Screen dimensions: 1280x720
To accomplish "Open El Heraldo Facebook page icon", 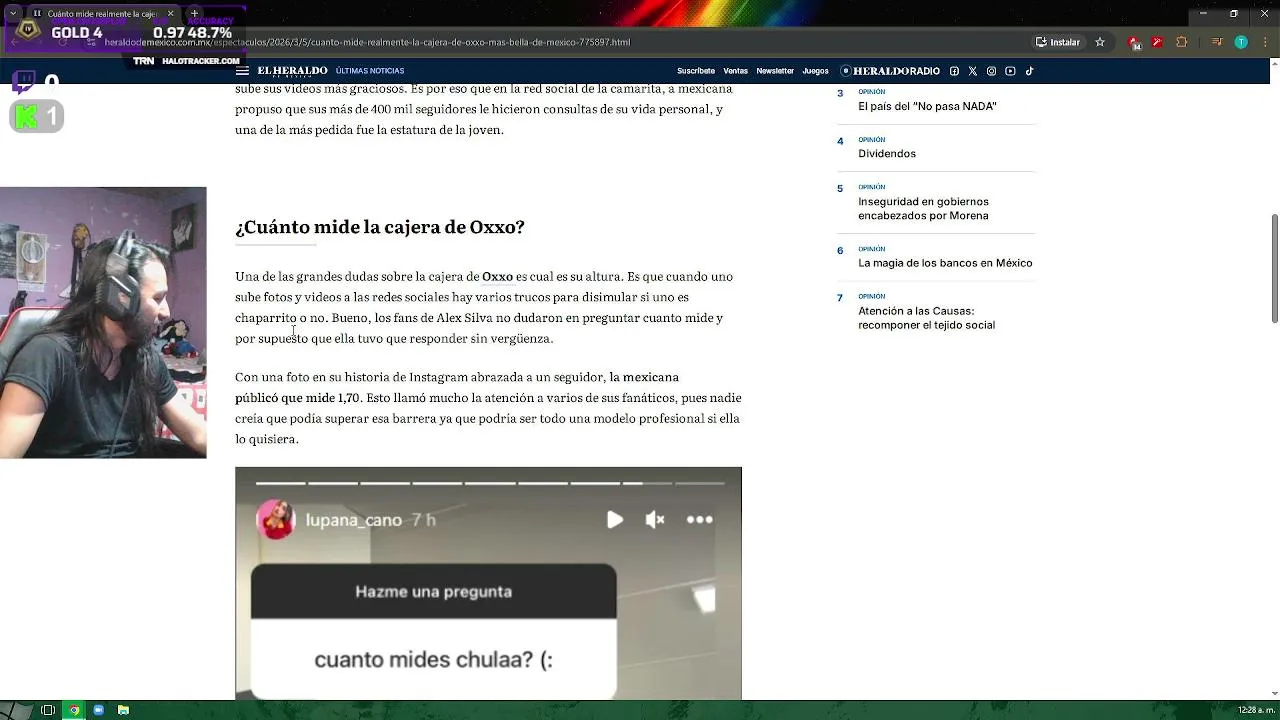I will tap(954, 71).
